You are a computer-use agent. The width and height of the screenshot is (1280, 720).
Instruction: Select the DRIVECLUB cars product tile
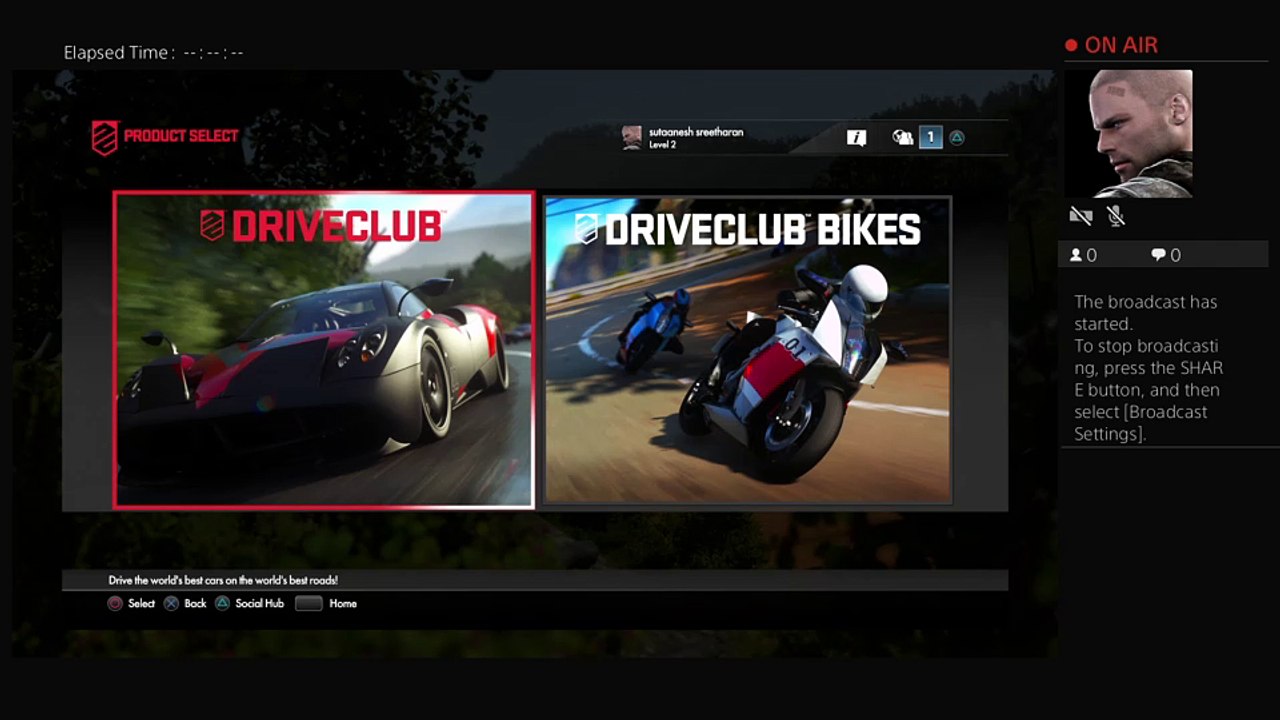pyautogui.click(x=324, y=350)
